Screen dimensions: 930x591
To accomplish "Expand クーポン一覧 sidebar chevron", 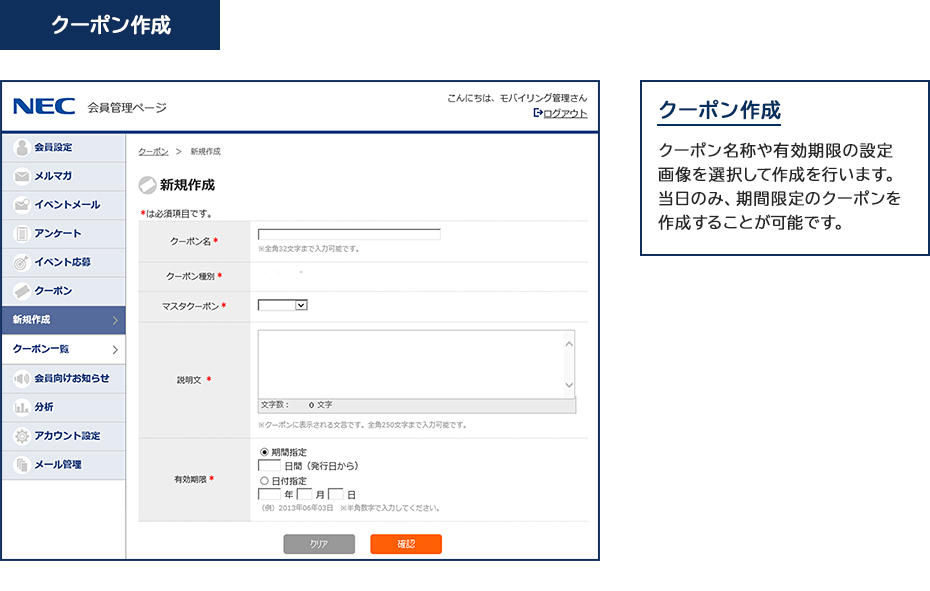I will [115, 349].
